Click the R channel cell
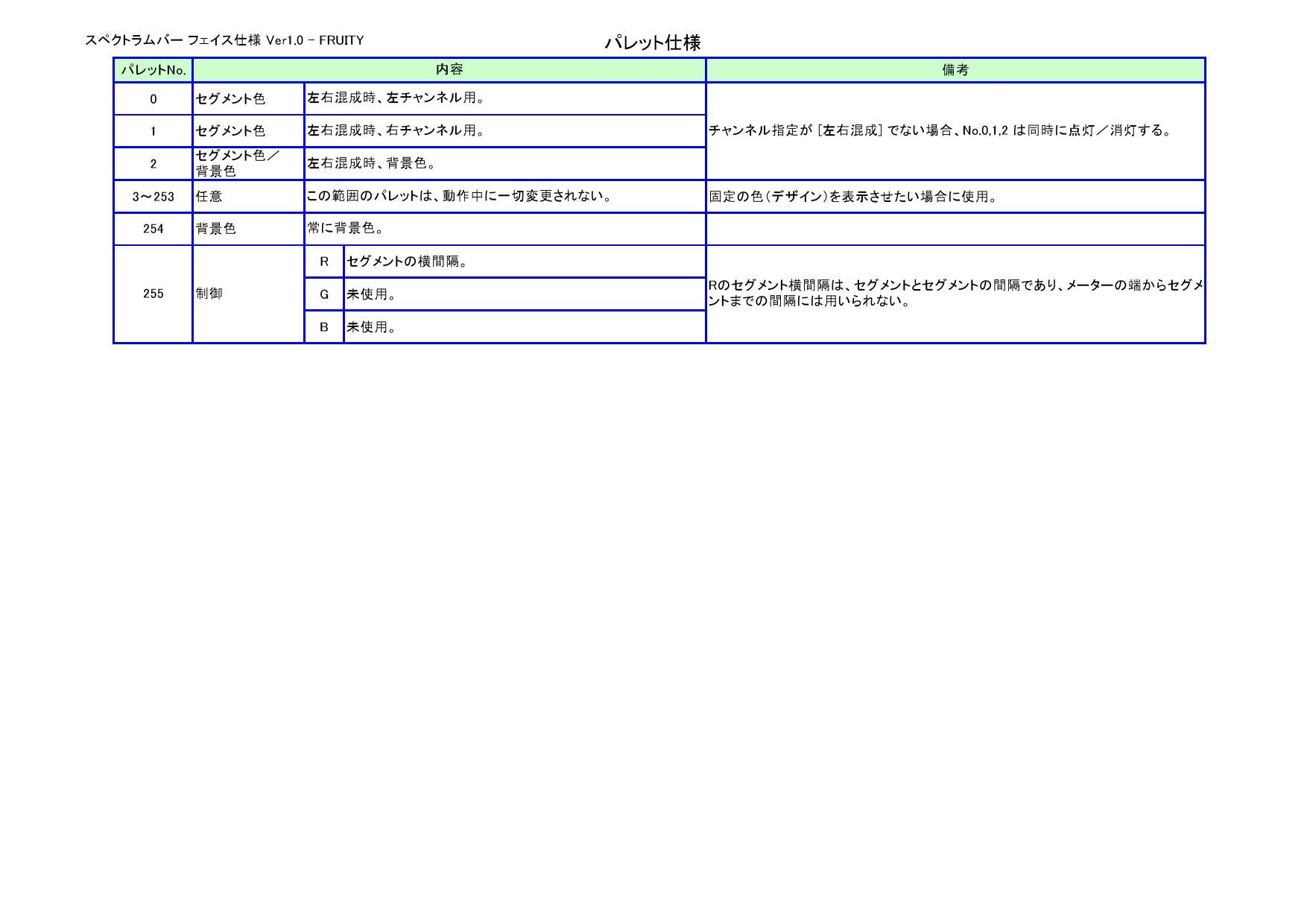This screenshot has width=1307, height=924. click(324, 262)
